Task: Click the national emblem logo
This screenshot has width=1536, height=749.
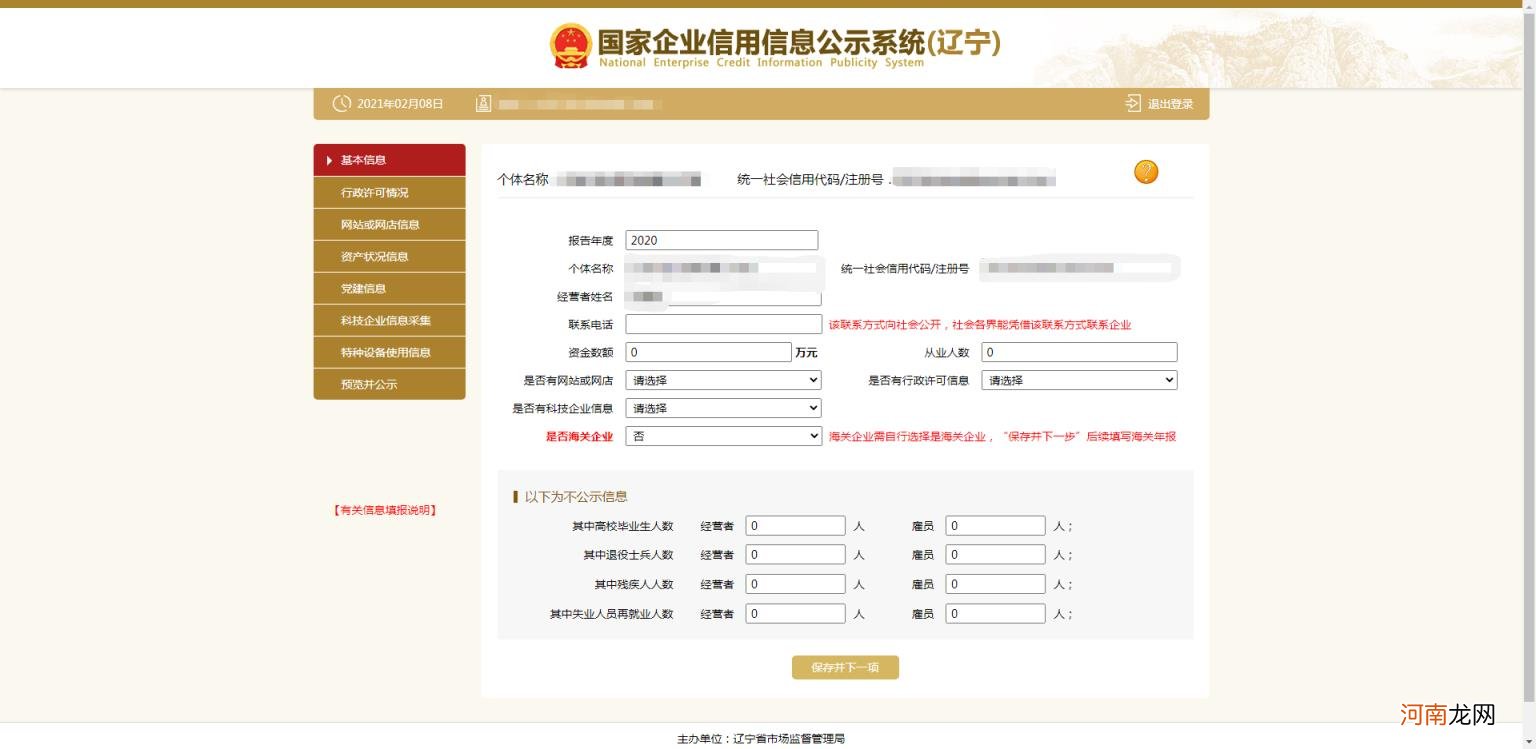Action: tap(571, 46)
